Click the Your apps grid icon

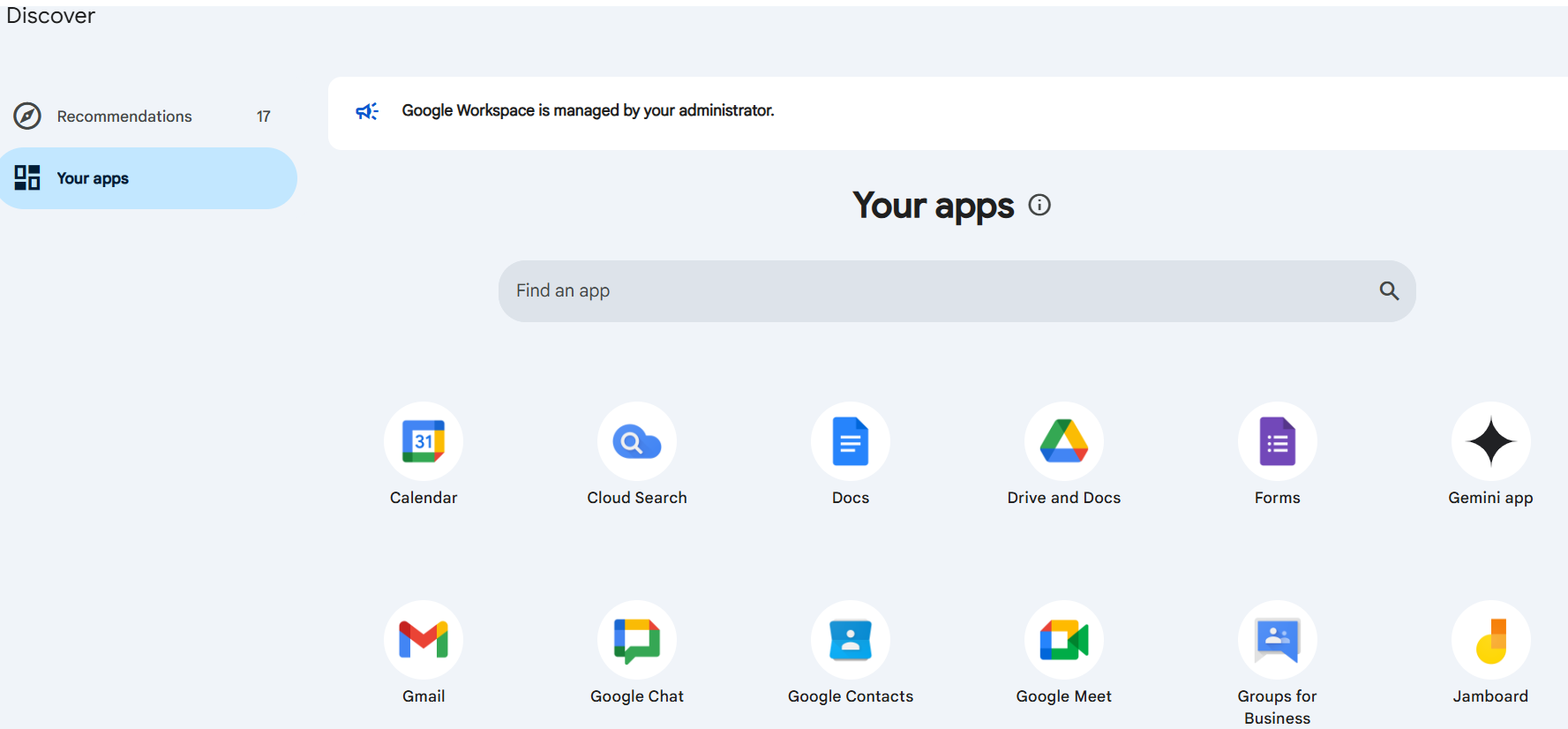pyautogui.click(x=27, y=177)
